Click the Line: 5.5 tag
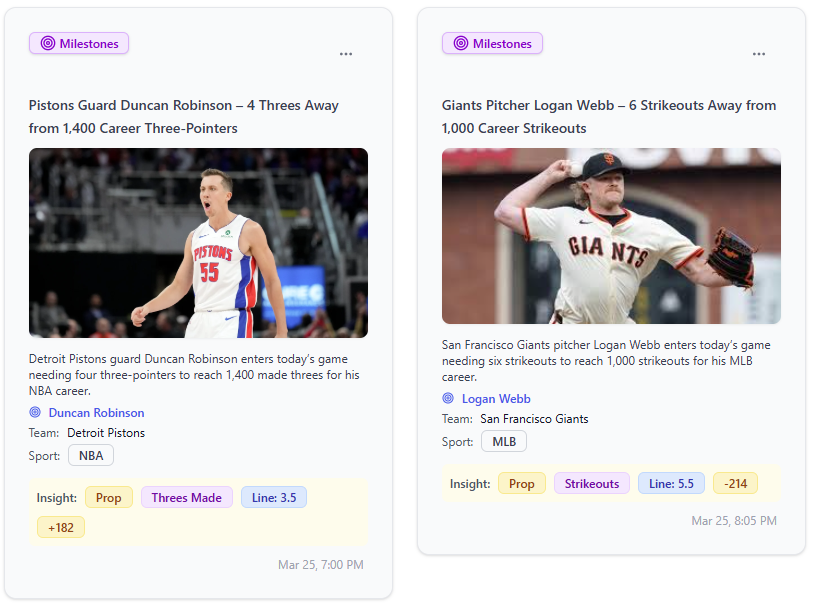Viewport: 814px width, 607px height. [x=671, y=484]
